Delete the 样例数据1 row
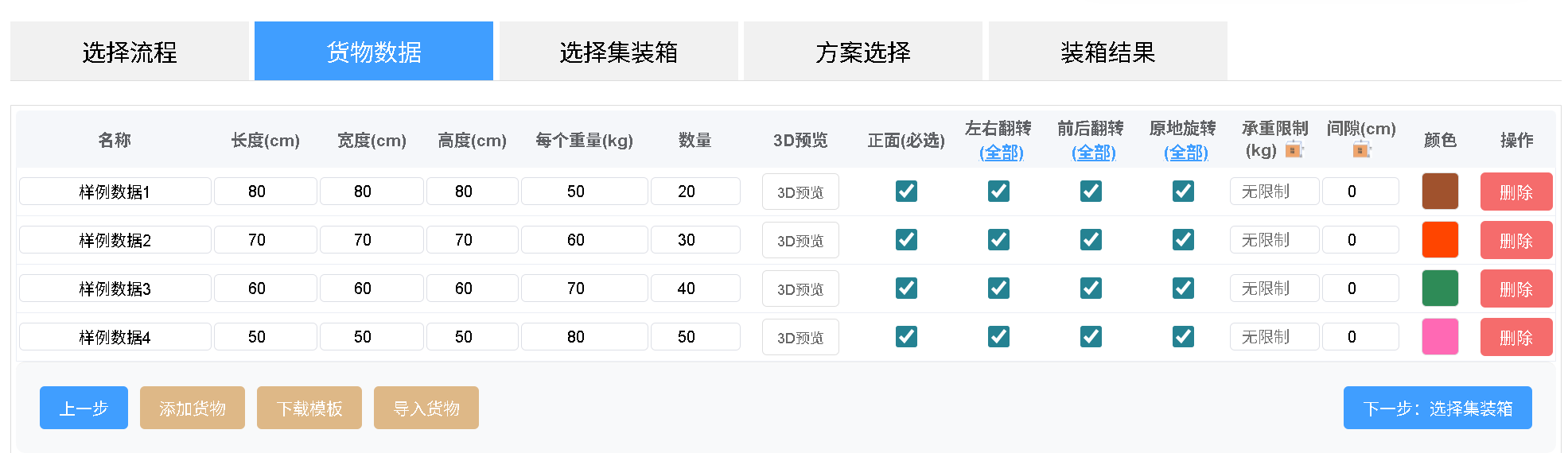Viewport: 1568px width, 453px height. [x=1516, y=192]
